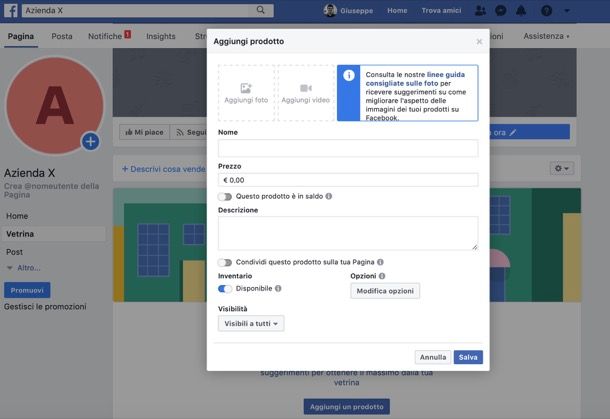Click 'Crea @nomeutente della Pagina' link
This screenshot has height=419, width=610.
[51, 190]
